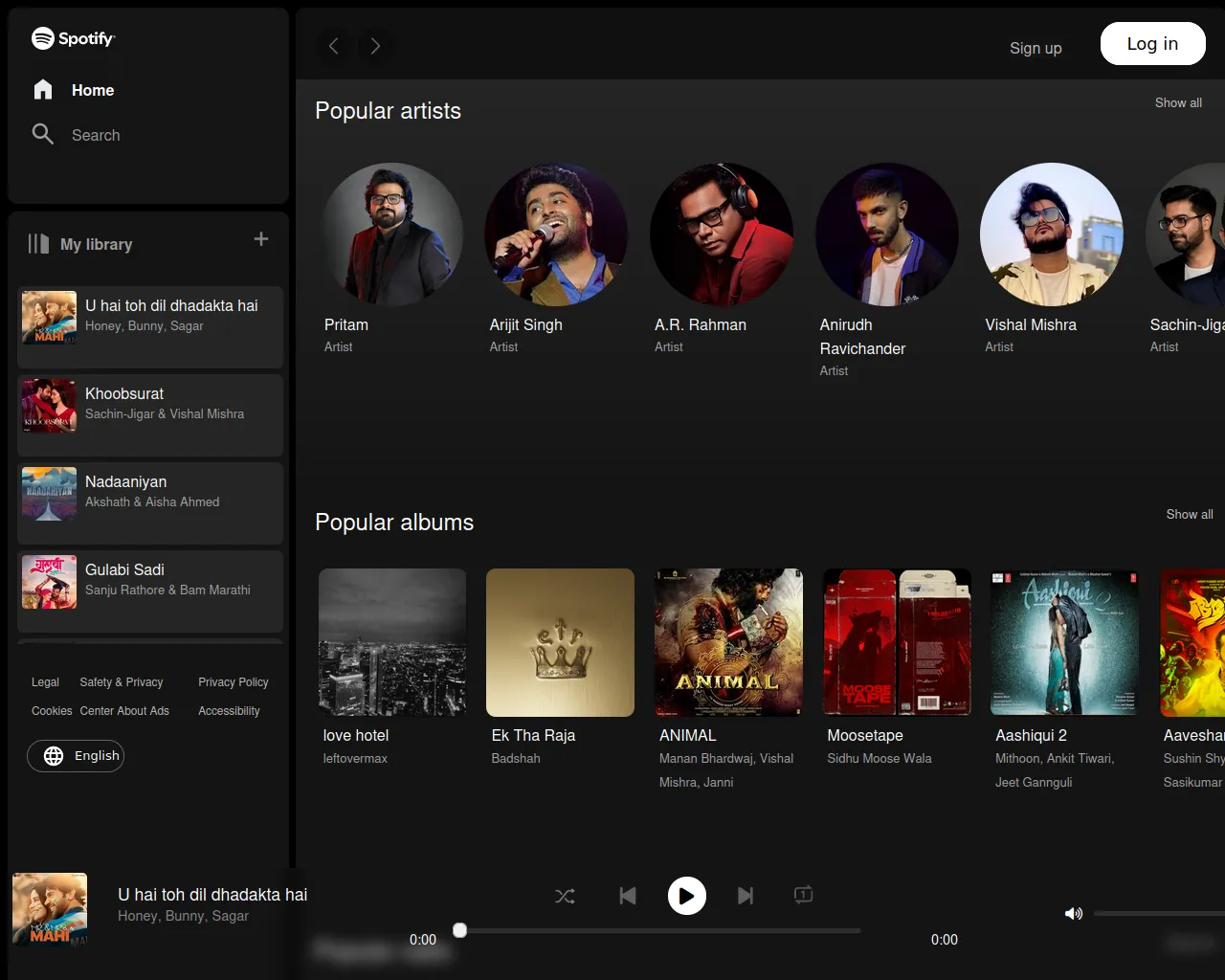The image size is (1225, 980).
Task: Click the globe icon in language button
Action: click(54, 756)
